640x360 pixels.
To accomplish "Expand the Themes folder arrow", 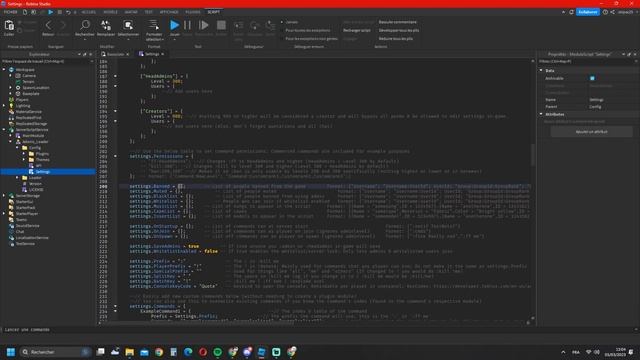I will [x=24, y=160].
